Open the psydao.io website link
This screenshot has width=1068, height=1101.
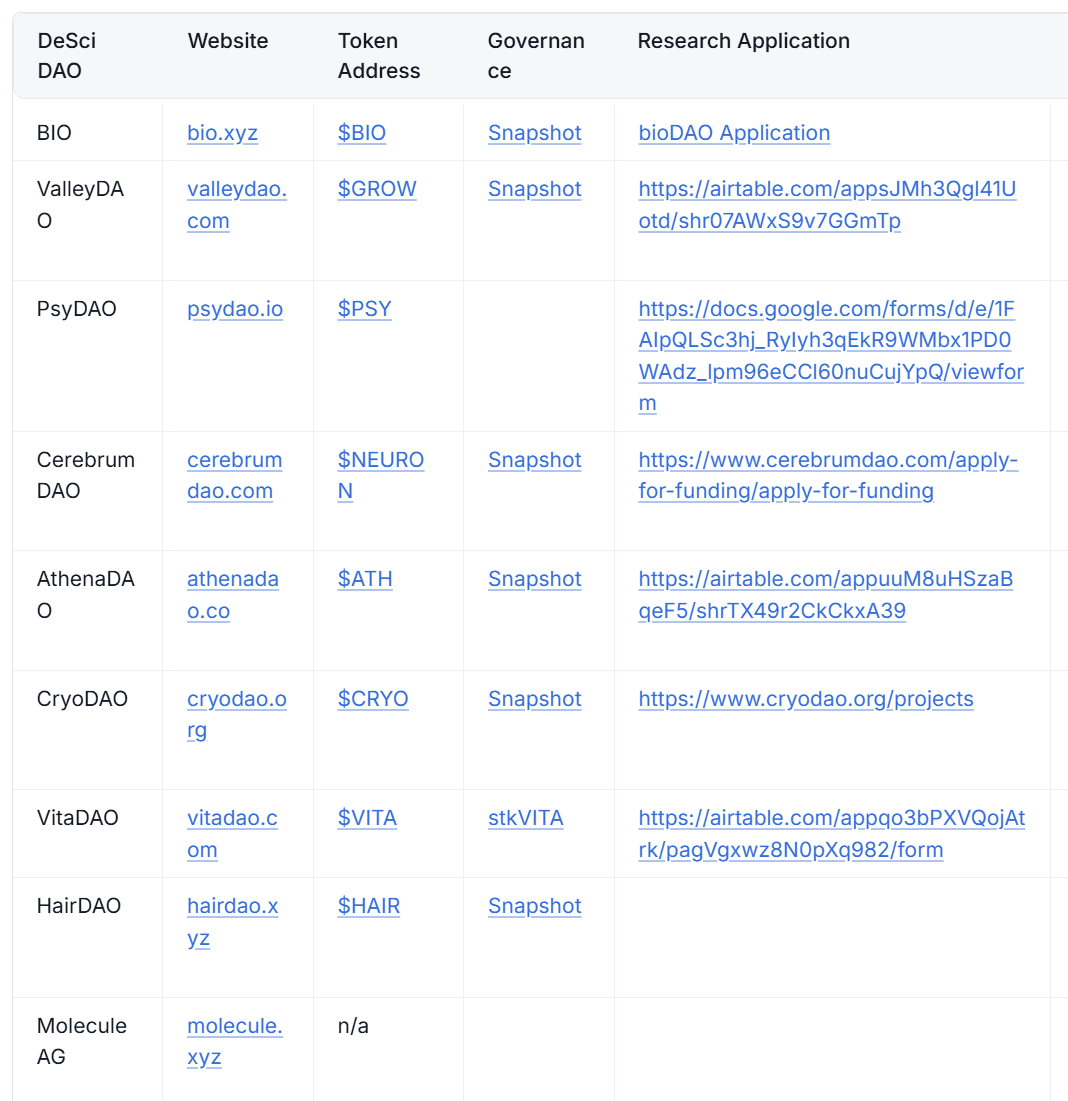click(235, 309)
